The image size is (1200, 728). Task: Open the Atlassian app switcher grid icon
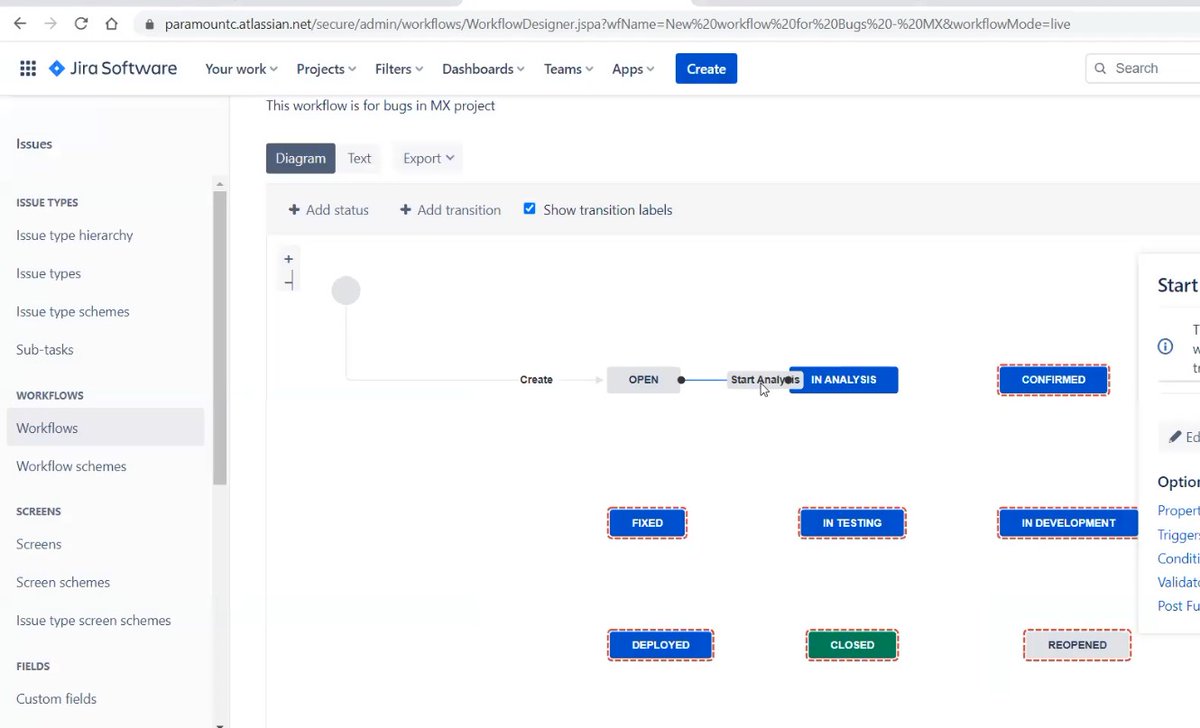(28, 67)
